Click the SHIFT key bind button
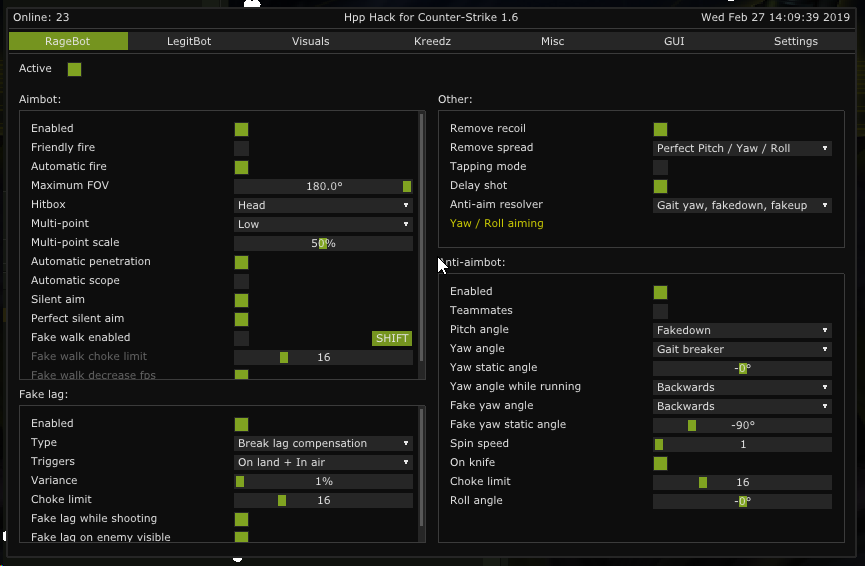Image resolution: width=865 pixels, height=566 pixels. point(392,338)
